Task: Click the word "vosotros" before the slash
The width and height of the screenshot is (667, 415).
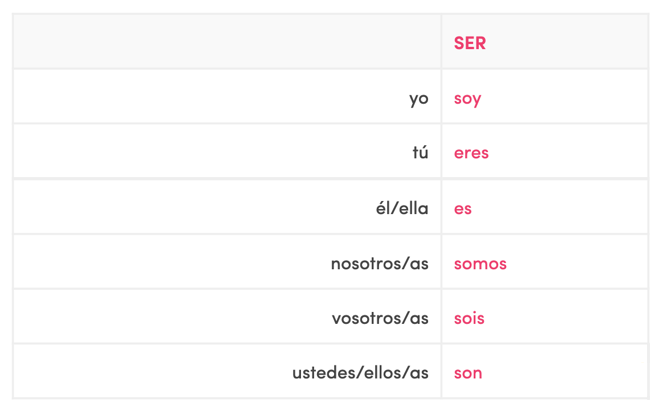Action: click(x=365, y=318)
